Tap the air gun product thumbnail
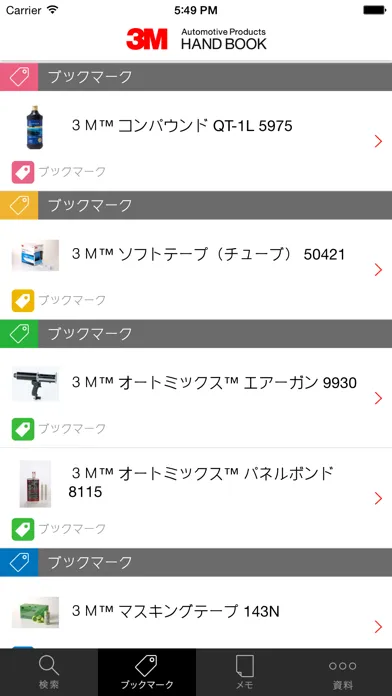Image resolution: width=392 pixels, height=696 pixels. pyautogui.click(x=35, y=384)
